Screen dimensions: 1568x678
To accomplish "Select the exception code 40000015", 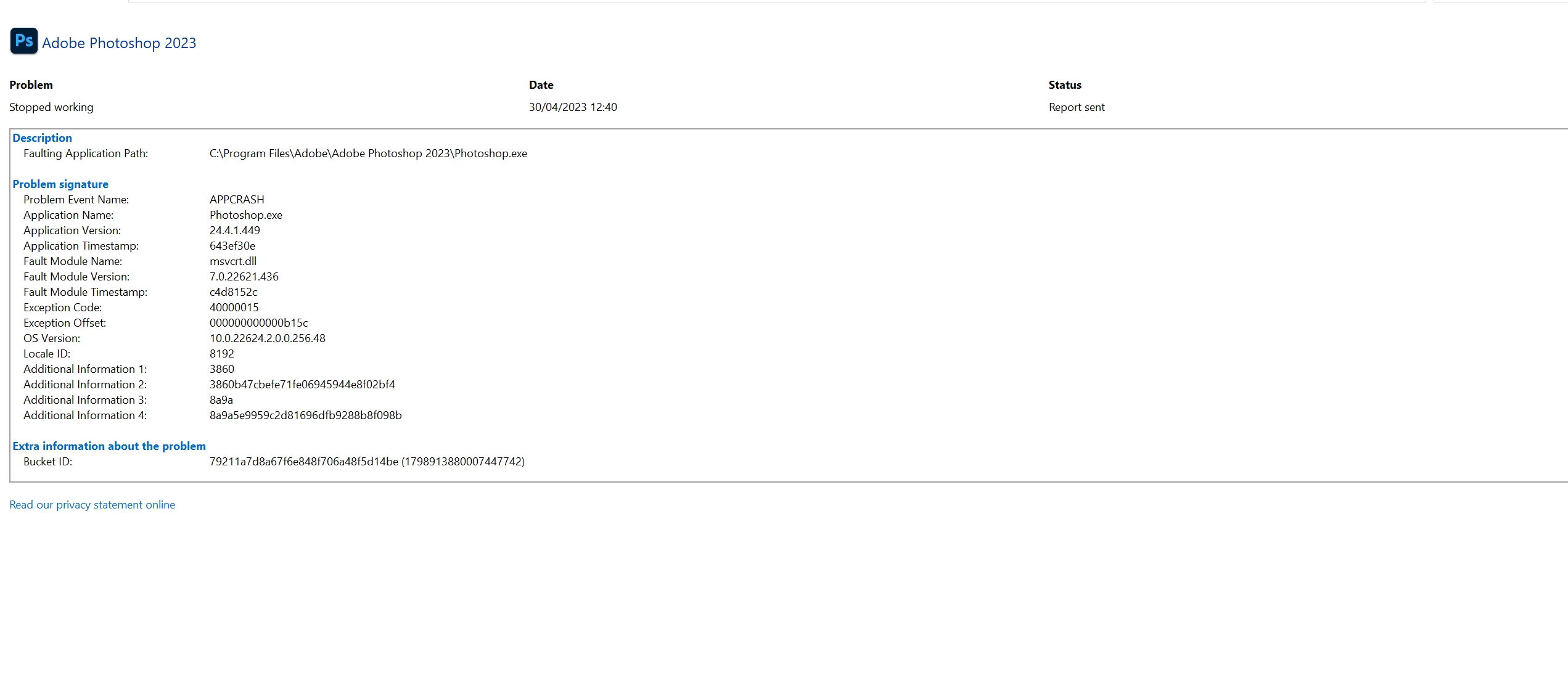I will pyautogui.click(x=234, y=308).
